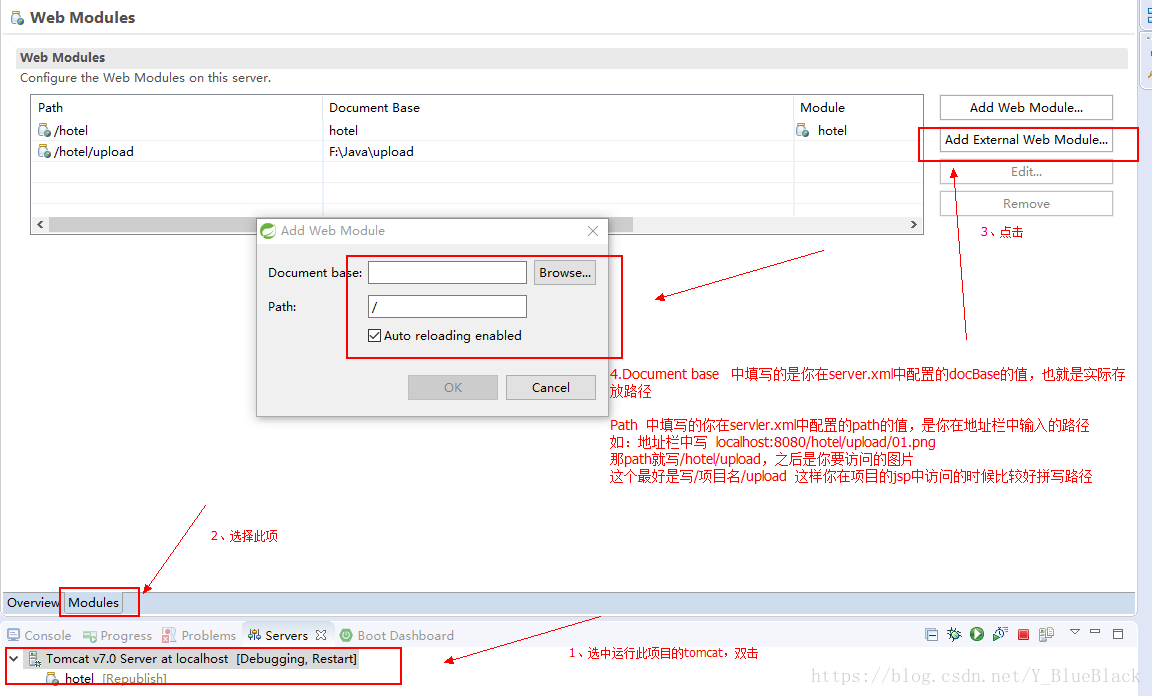Click Add External Web Module... button

point(1026,140)
